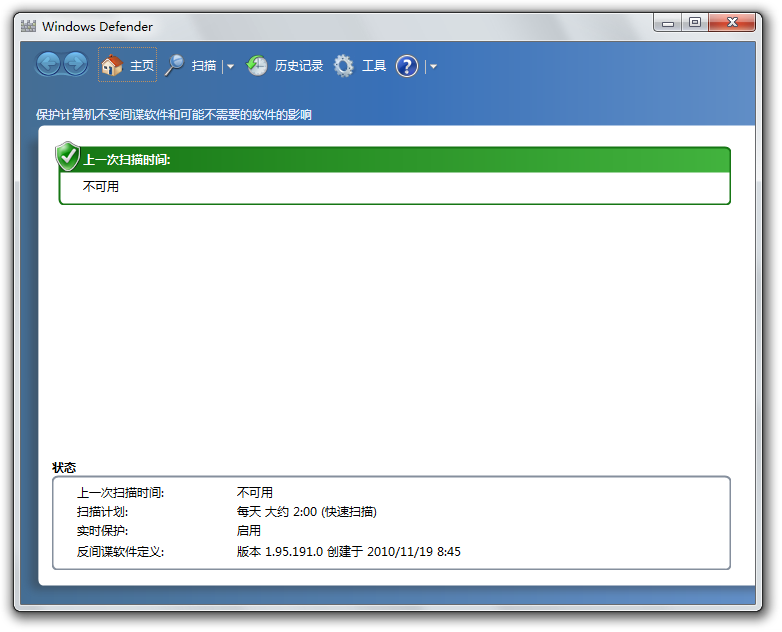The height and width of the screenshot is (632, 782).
Task: Click the Forward navigation arrow
Action: pyautogui.click(x=75, y=64)
